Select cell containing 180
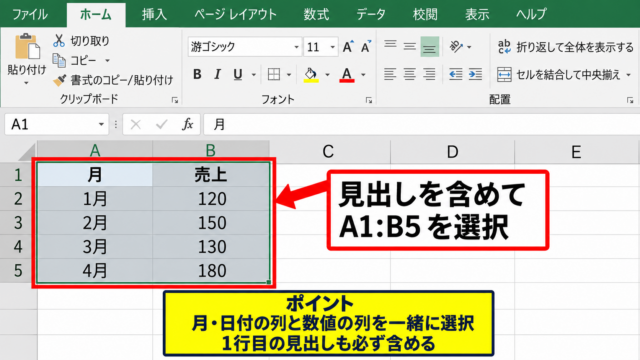This screenshot has height=360, width=640. click(x=211, y=271)
